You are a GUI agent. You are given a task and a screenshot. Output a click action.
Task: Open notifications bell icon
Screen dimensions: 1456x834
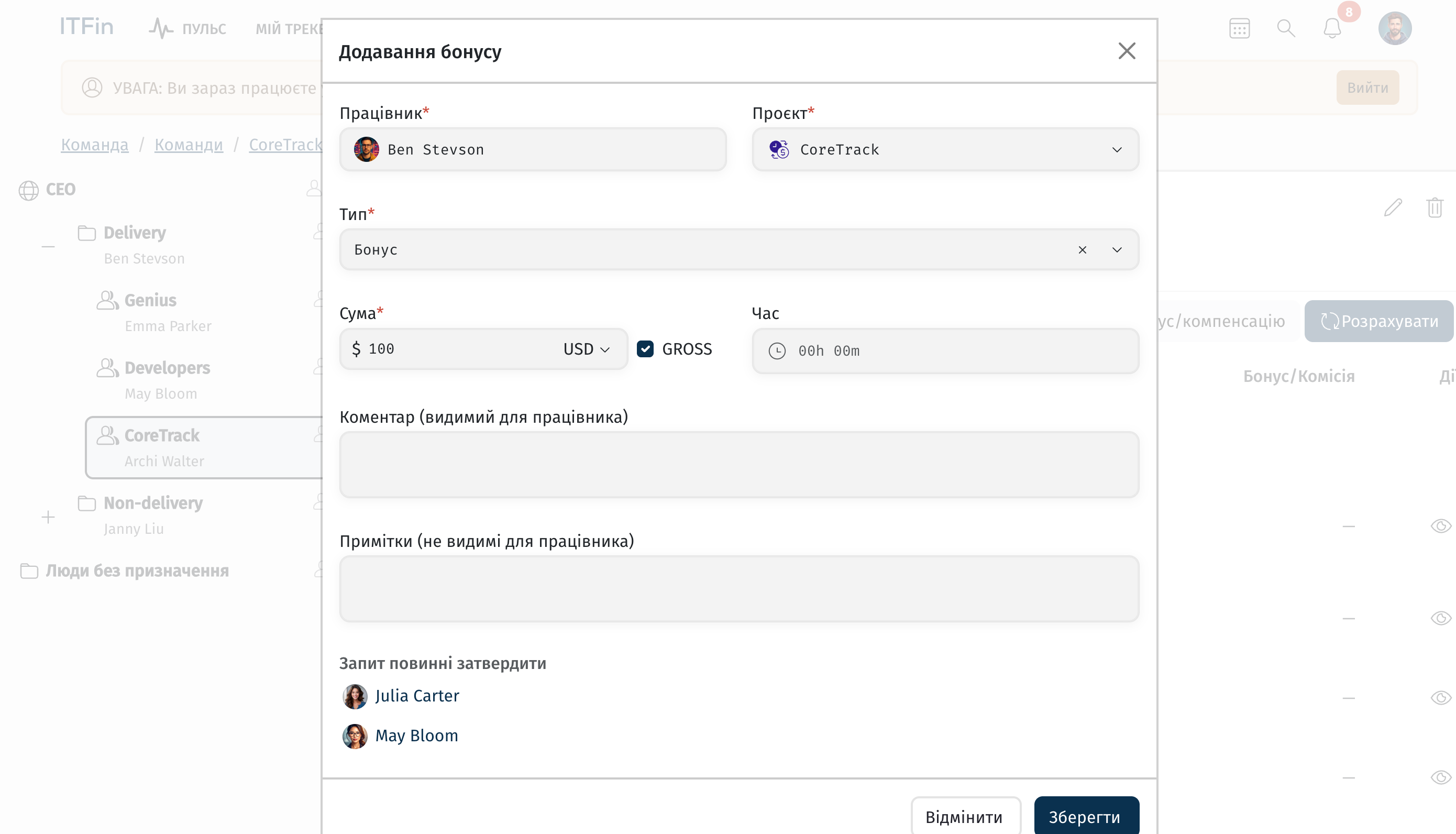(x=1332, y=28)
